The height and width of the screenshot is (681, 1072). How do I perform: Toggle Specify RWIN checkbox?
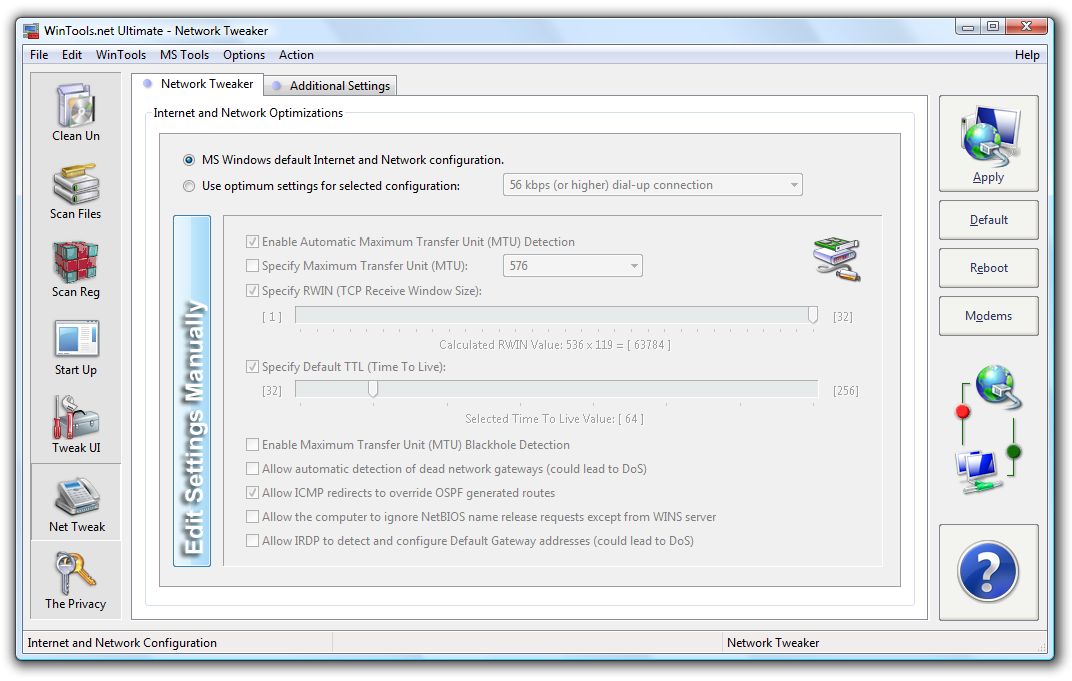pos(252,291)
